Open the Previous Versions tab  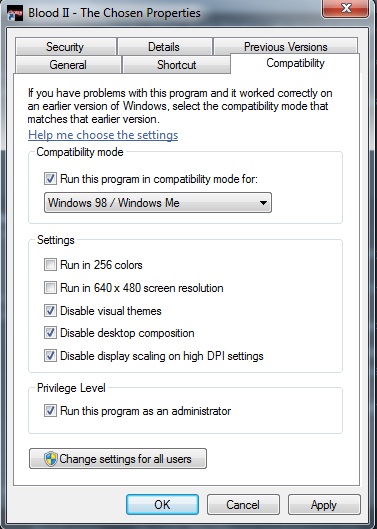tap(286, 46)
